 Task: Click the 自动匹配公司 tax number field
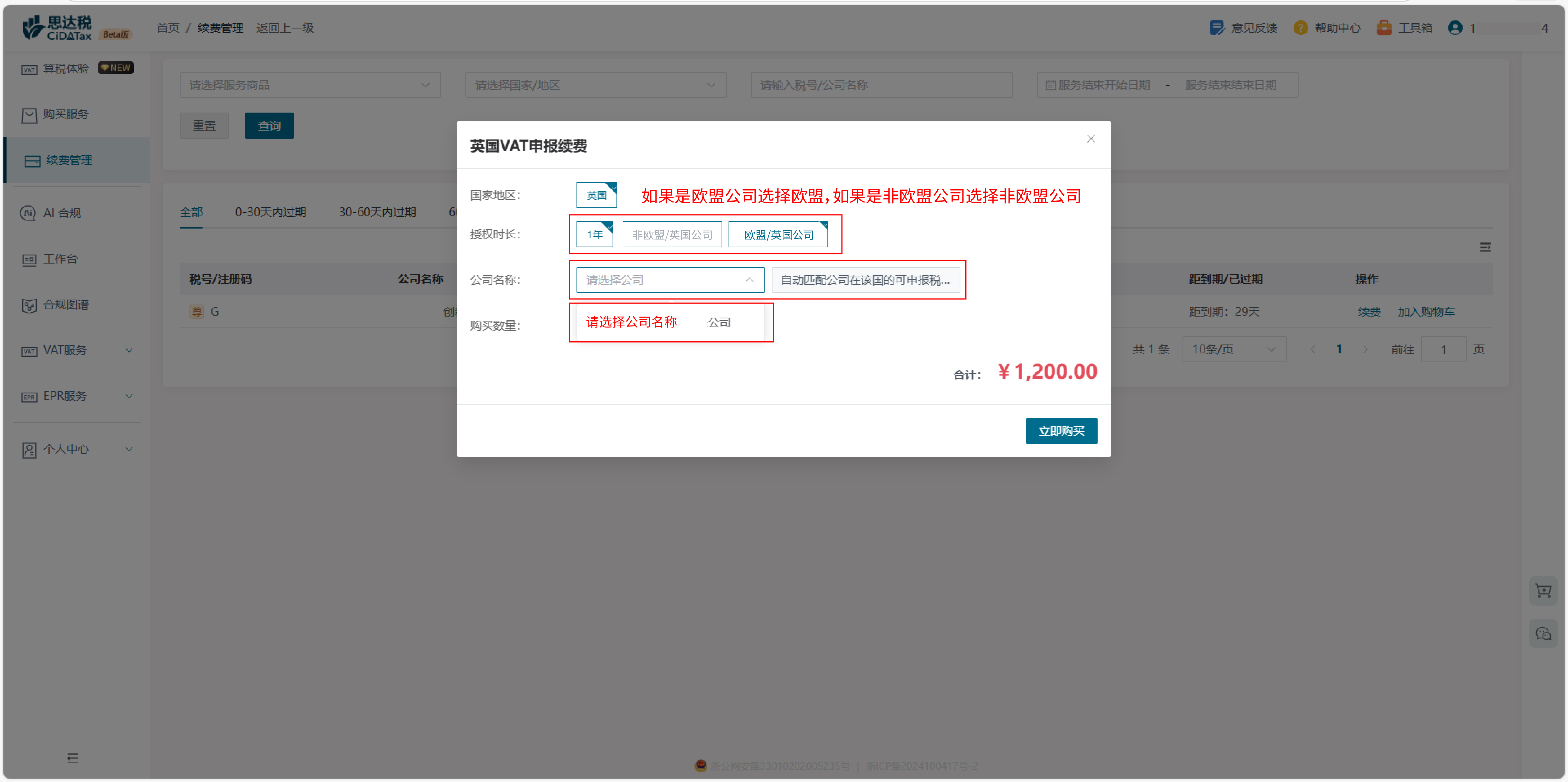click(865, 280)
